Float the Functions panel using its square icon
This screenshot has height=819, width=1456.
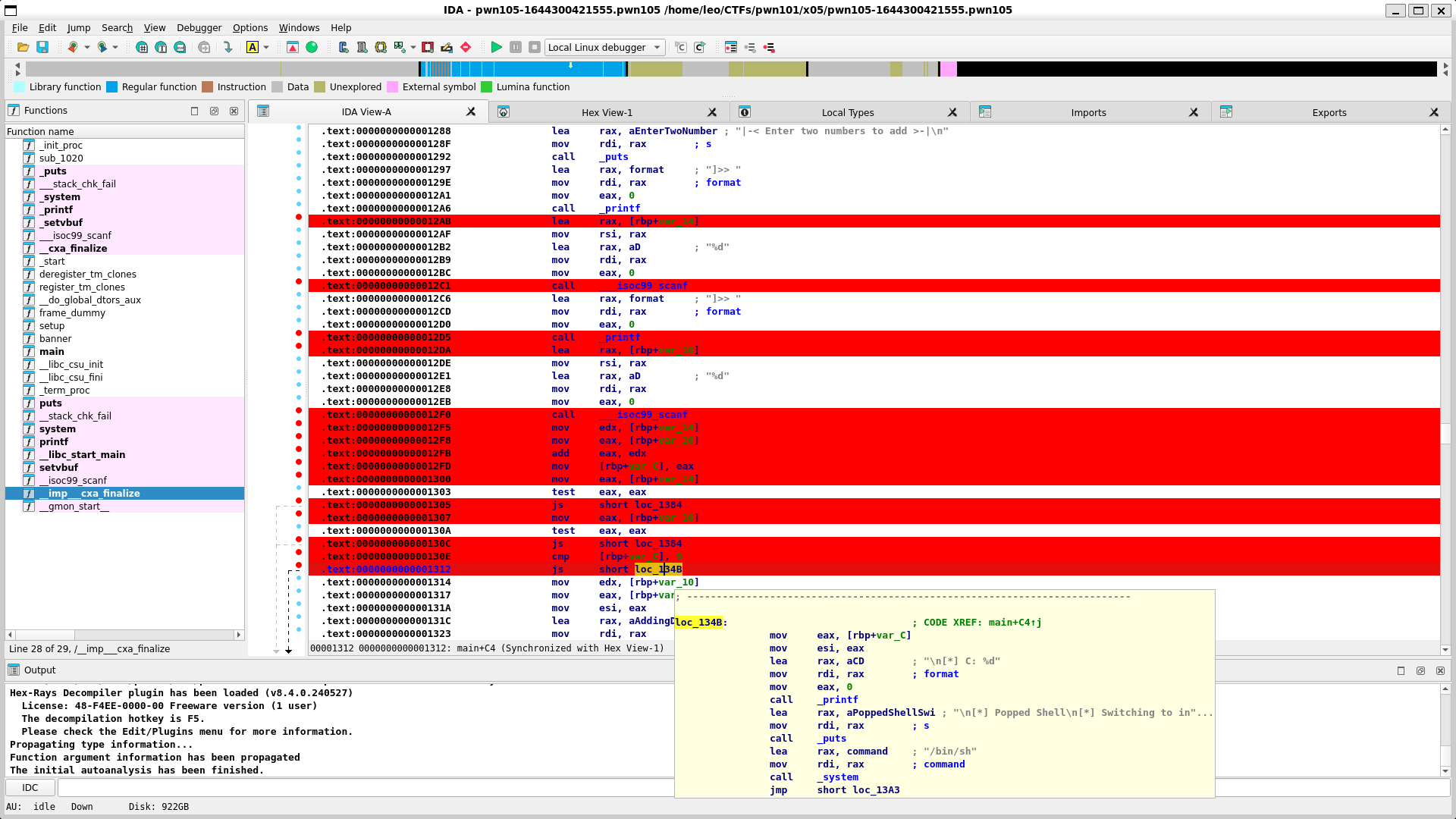pos(194,111)
